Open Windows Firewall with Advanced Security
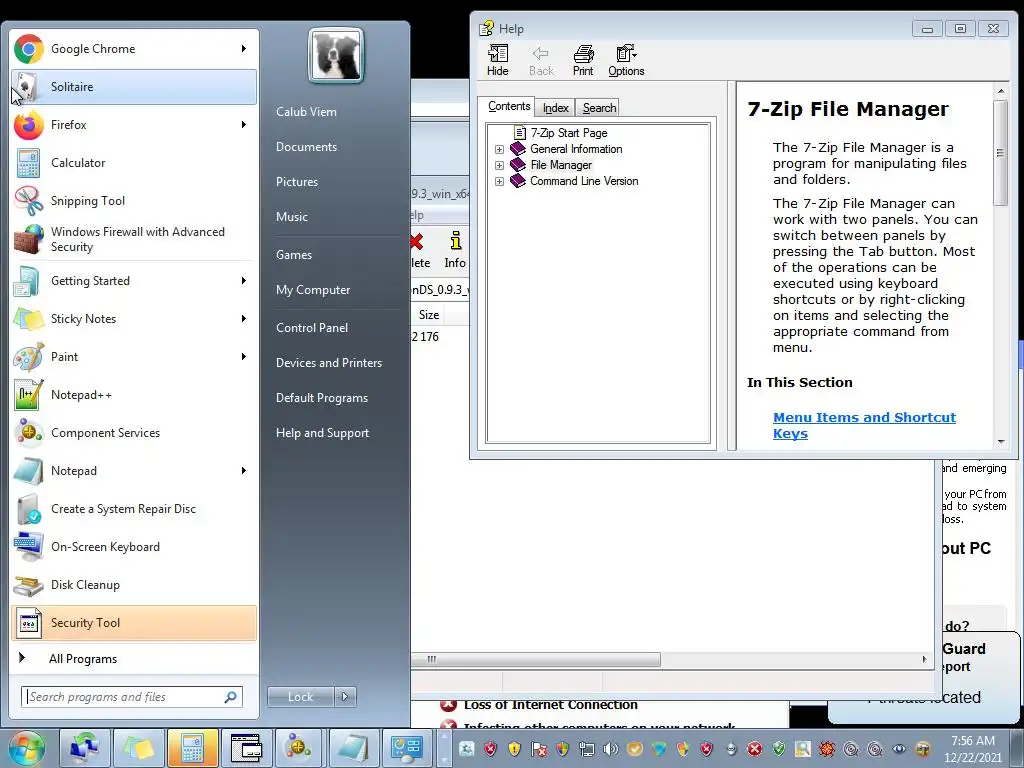This screenshot has height=768, width=1024. click(134, 239)
